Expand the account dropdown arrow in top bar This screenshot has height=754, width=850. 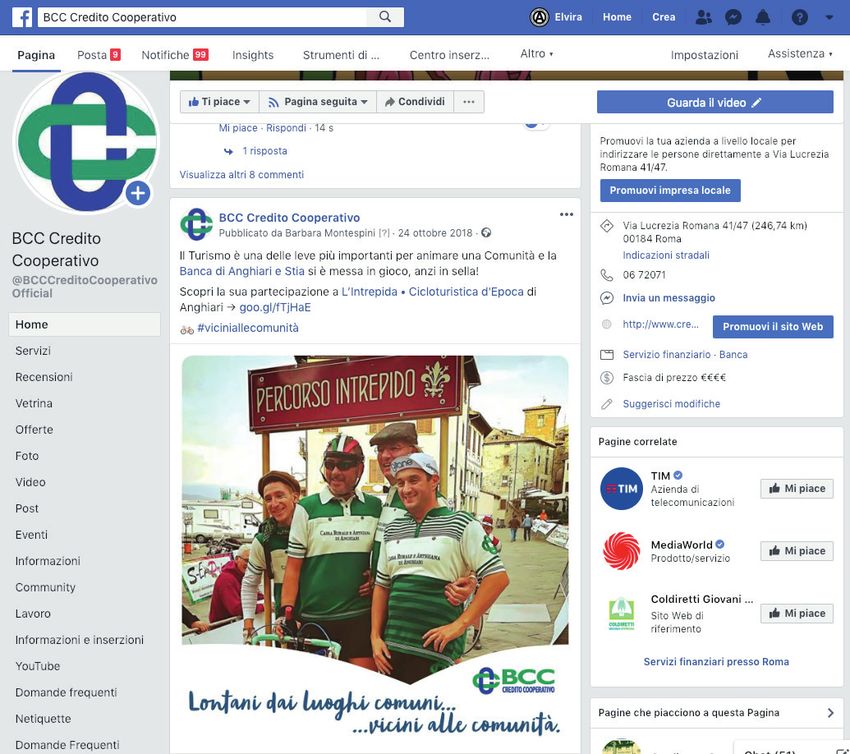tap(829, 17)
